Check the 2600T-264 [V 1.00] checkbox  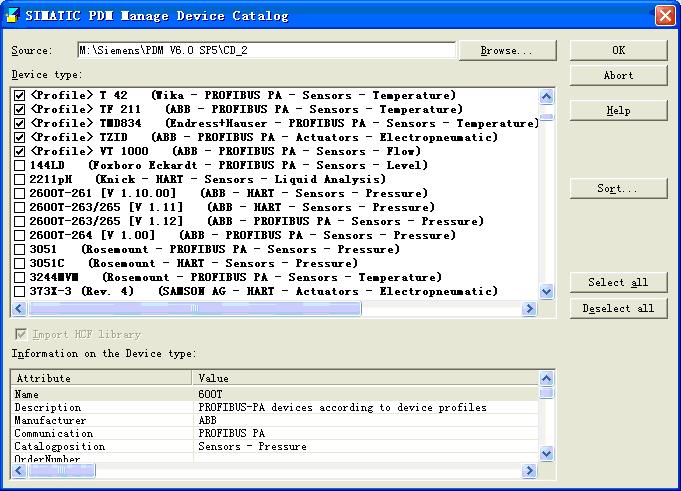pyautogui.click(x=20, y=235)
